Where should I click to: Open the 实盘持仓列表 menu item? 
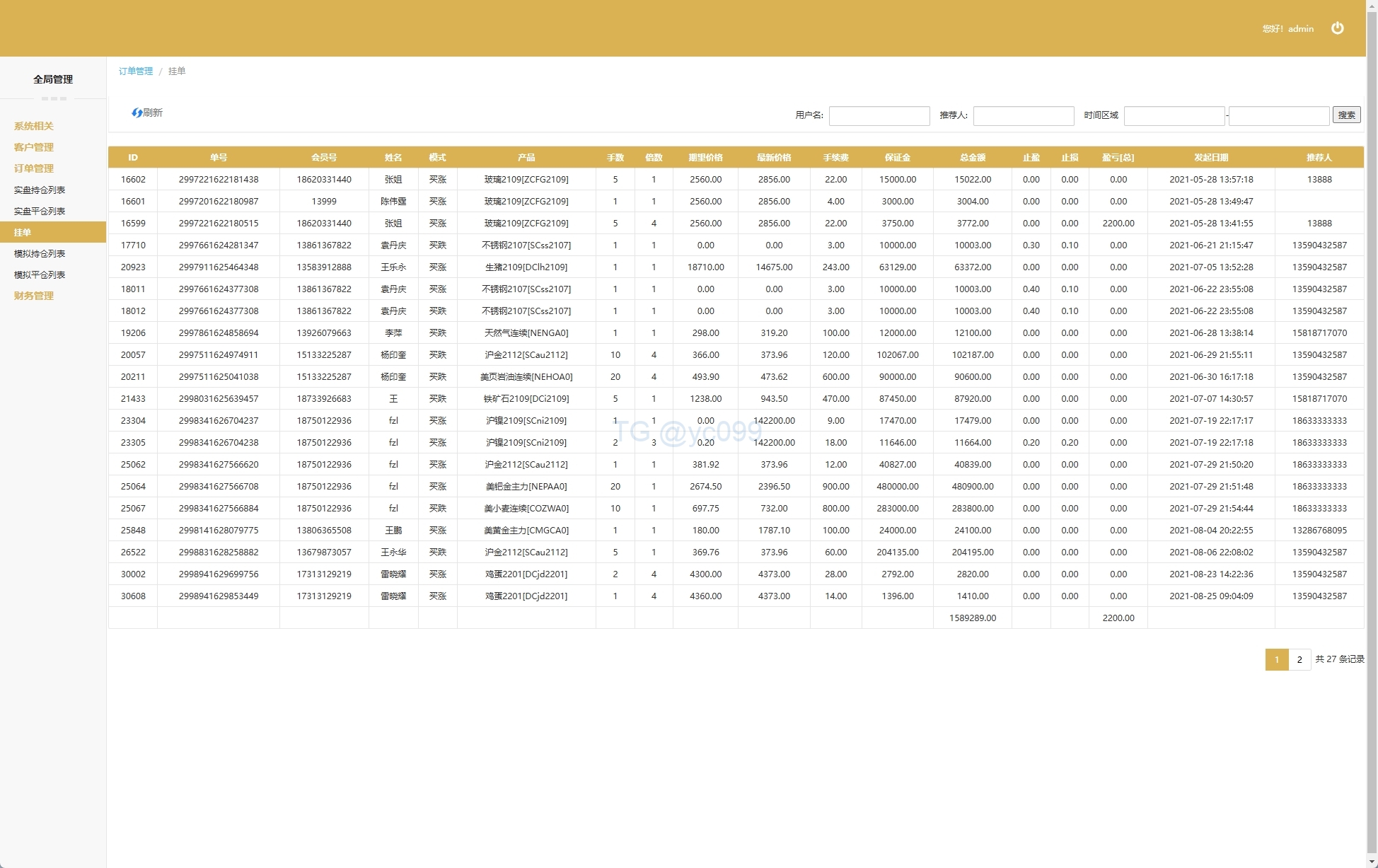click(x=40, y=190)
